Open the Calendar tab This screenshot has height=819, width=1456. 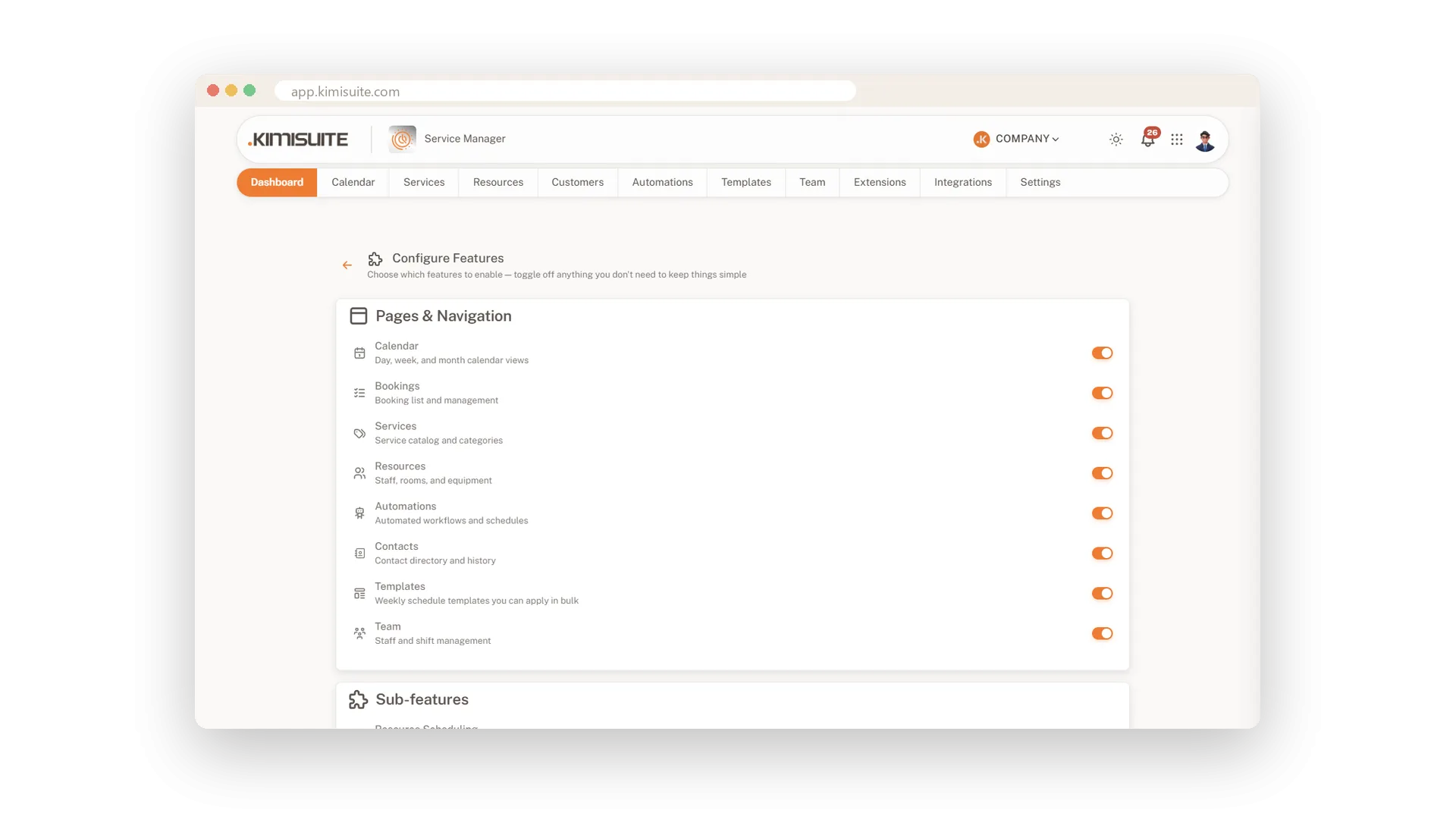point(353,183)
